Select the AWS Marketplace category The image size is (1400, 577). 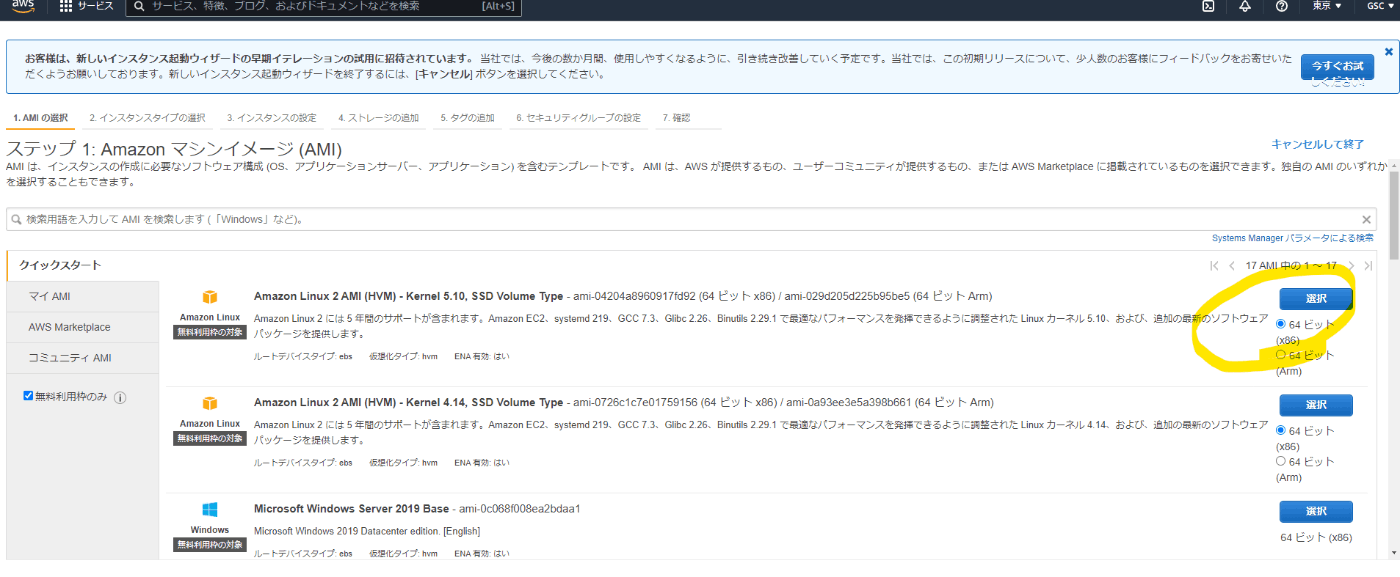82,327
